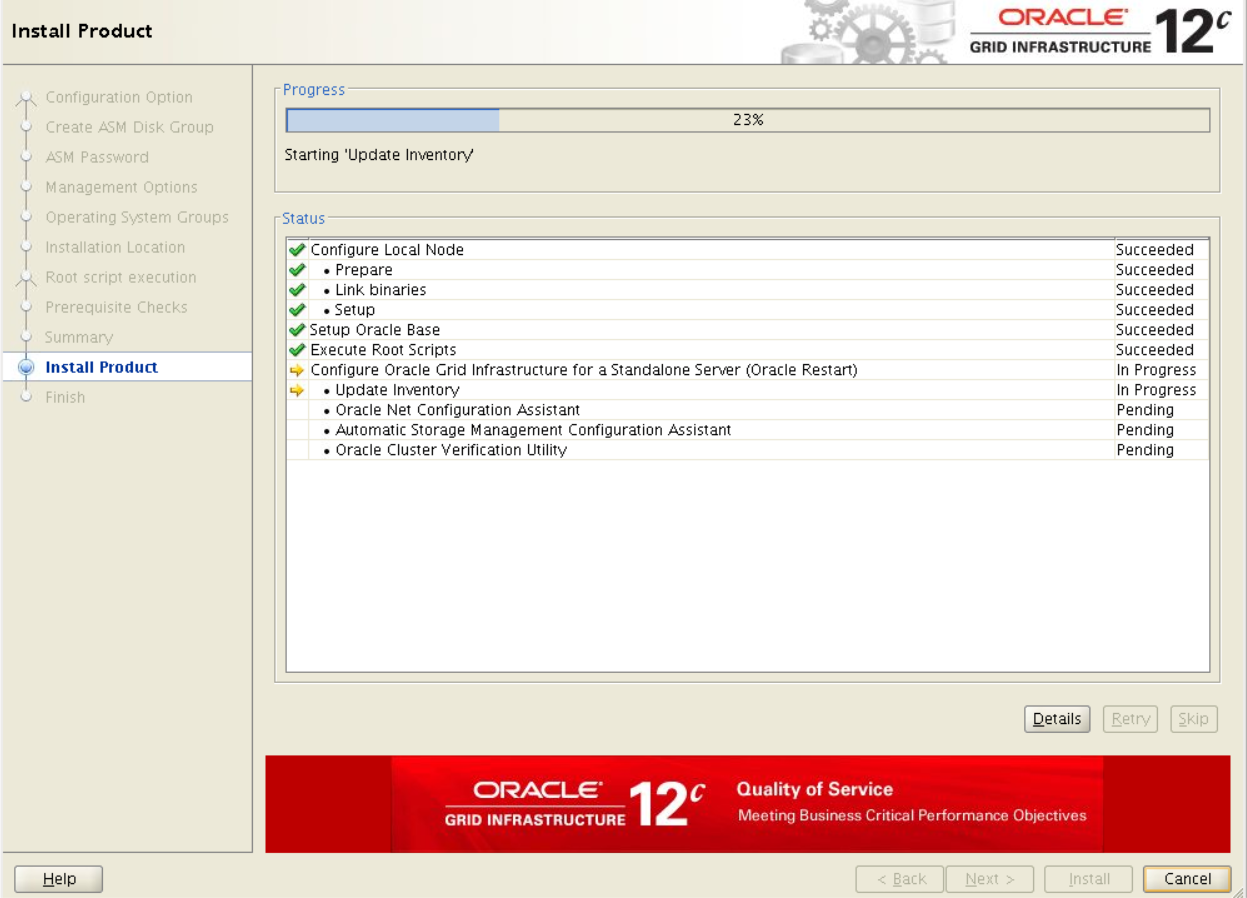Select Configuration Option step in sidebar
Image resolution: width=1247 pixels, height=898 pixels.
point(119,97)
